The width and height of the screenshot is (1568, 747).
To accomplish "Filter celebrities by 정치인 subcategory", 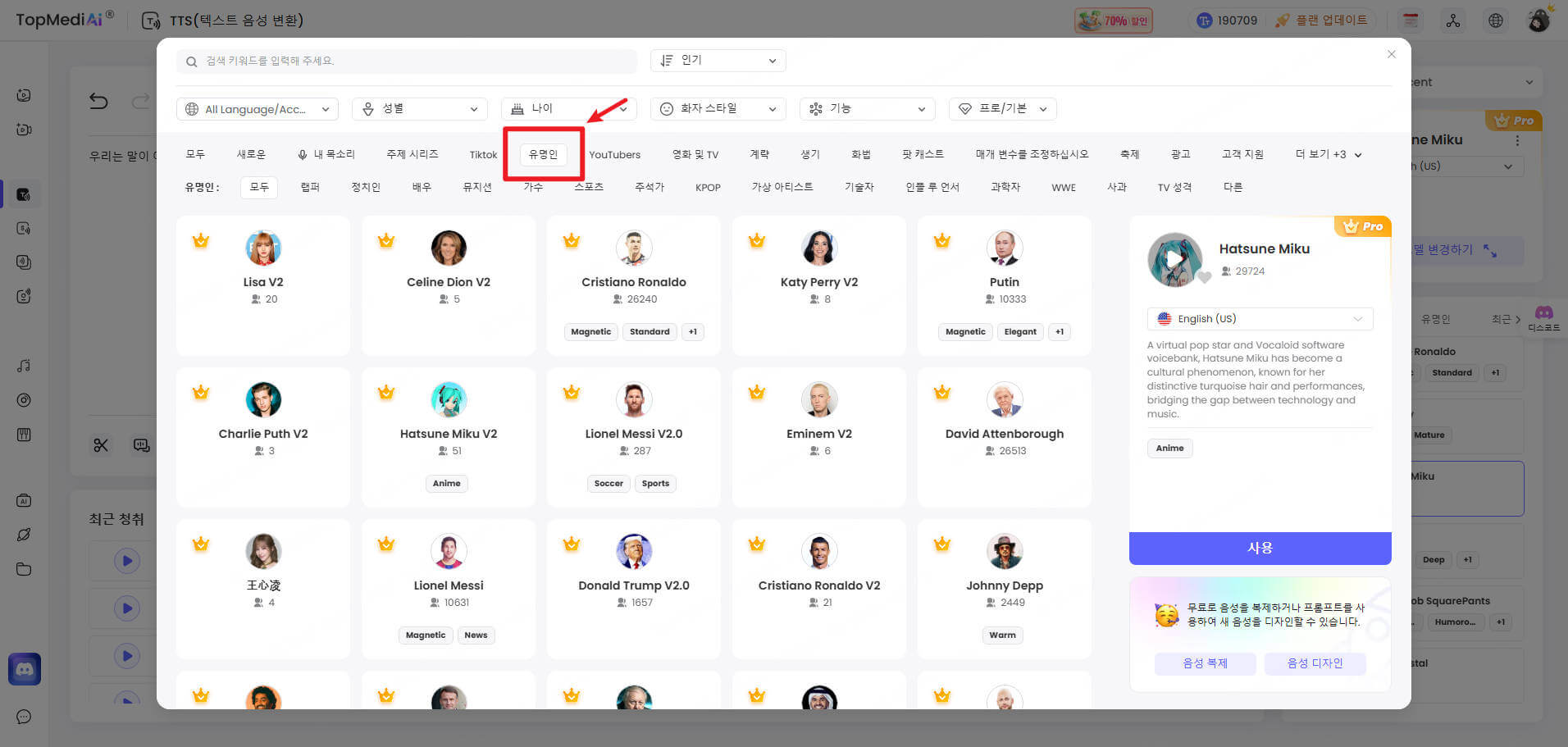I will (x=366, y=187).
